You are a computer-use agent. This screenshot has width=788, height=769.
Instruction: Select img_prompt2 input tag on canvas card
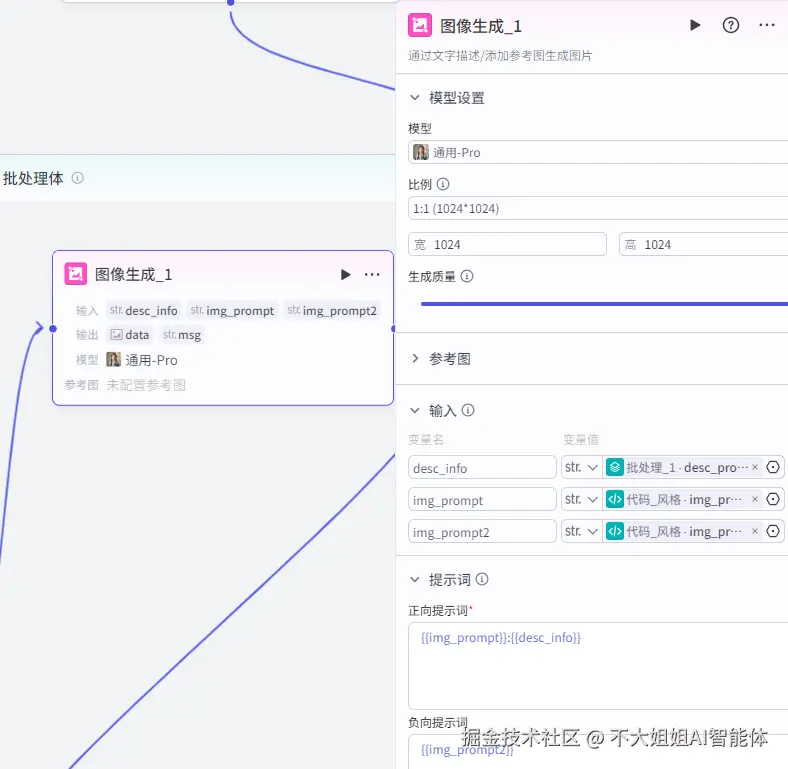click(332, 310)
